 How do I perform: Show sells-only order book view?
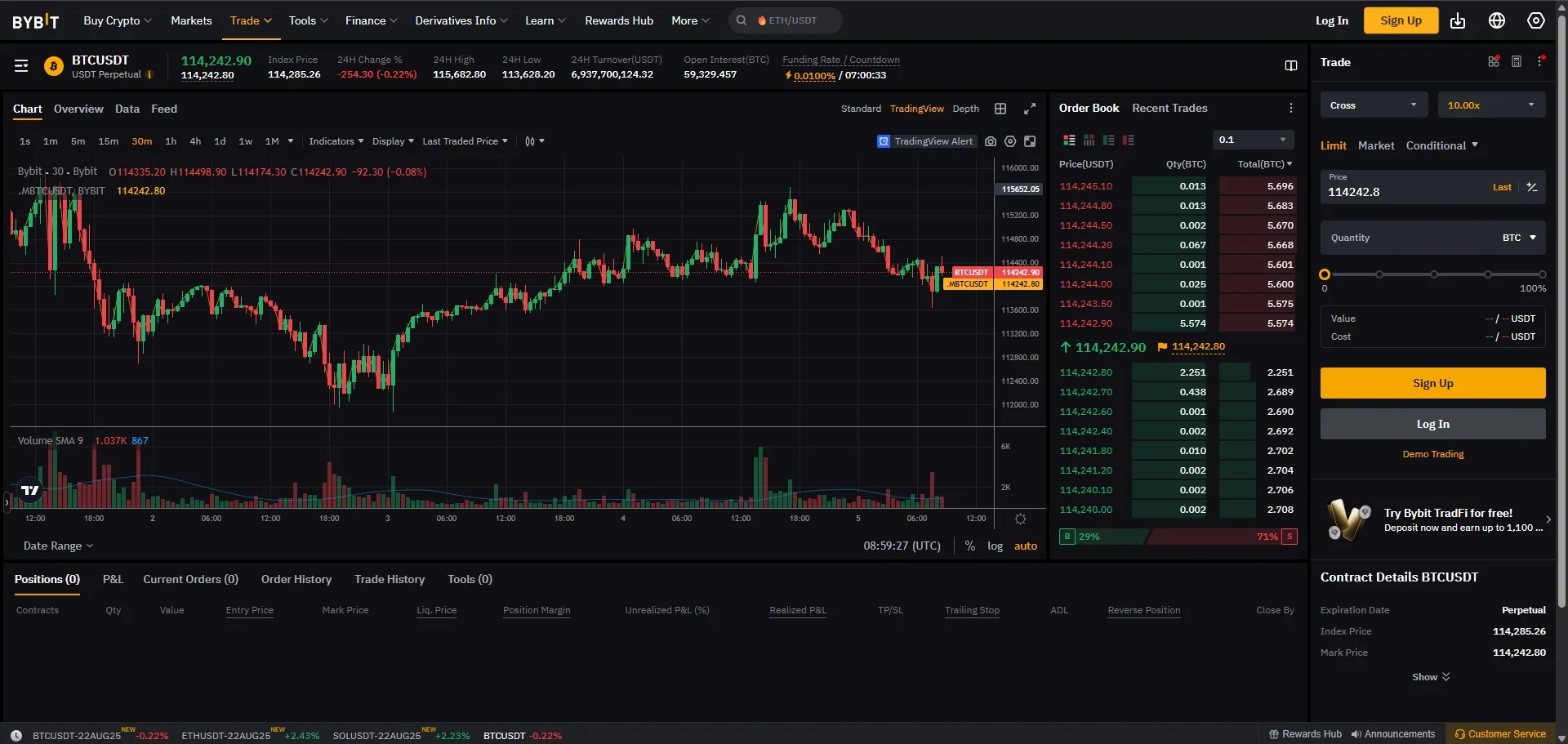click(1128, 140)
